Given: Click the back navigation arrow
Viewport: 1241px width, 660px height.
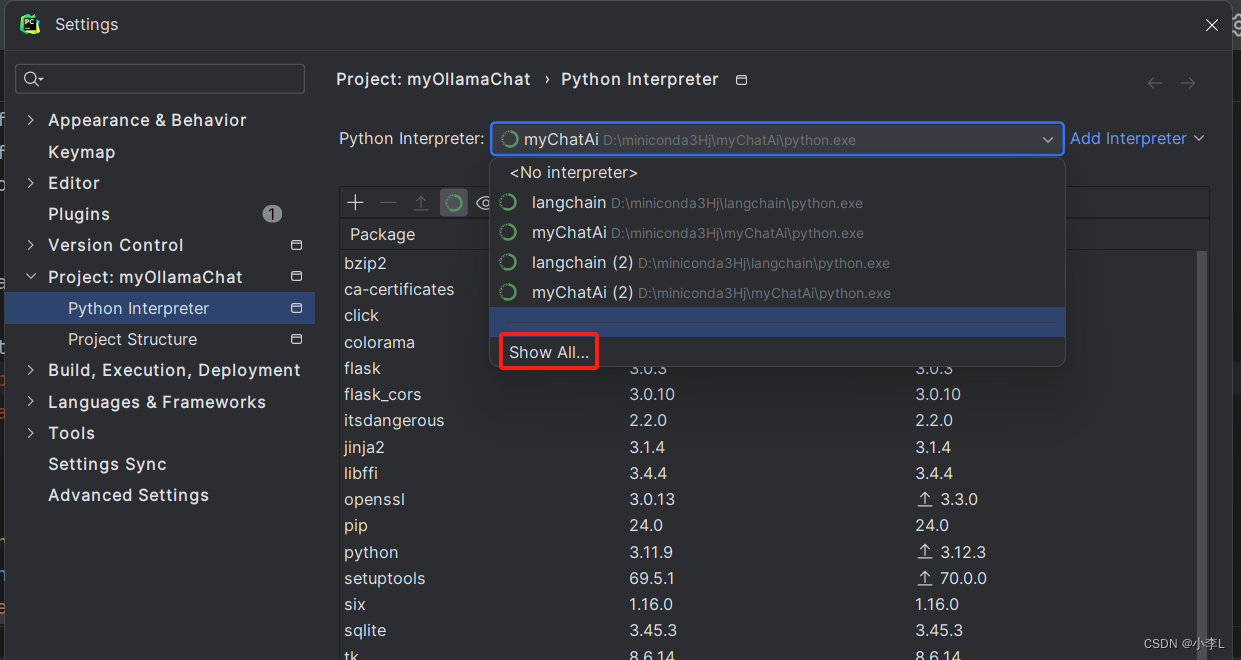Looking at the screenshot, I should 1155,83.
